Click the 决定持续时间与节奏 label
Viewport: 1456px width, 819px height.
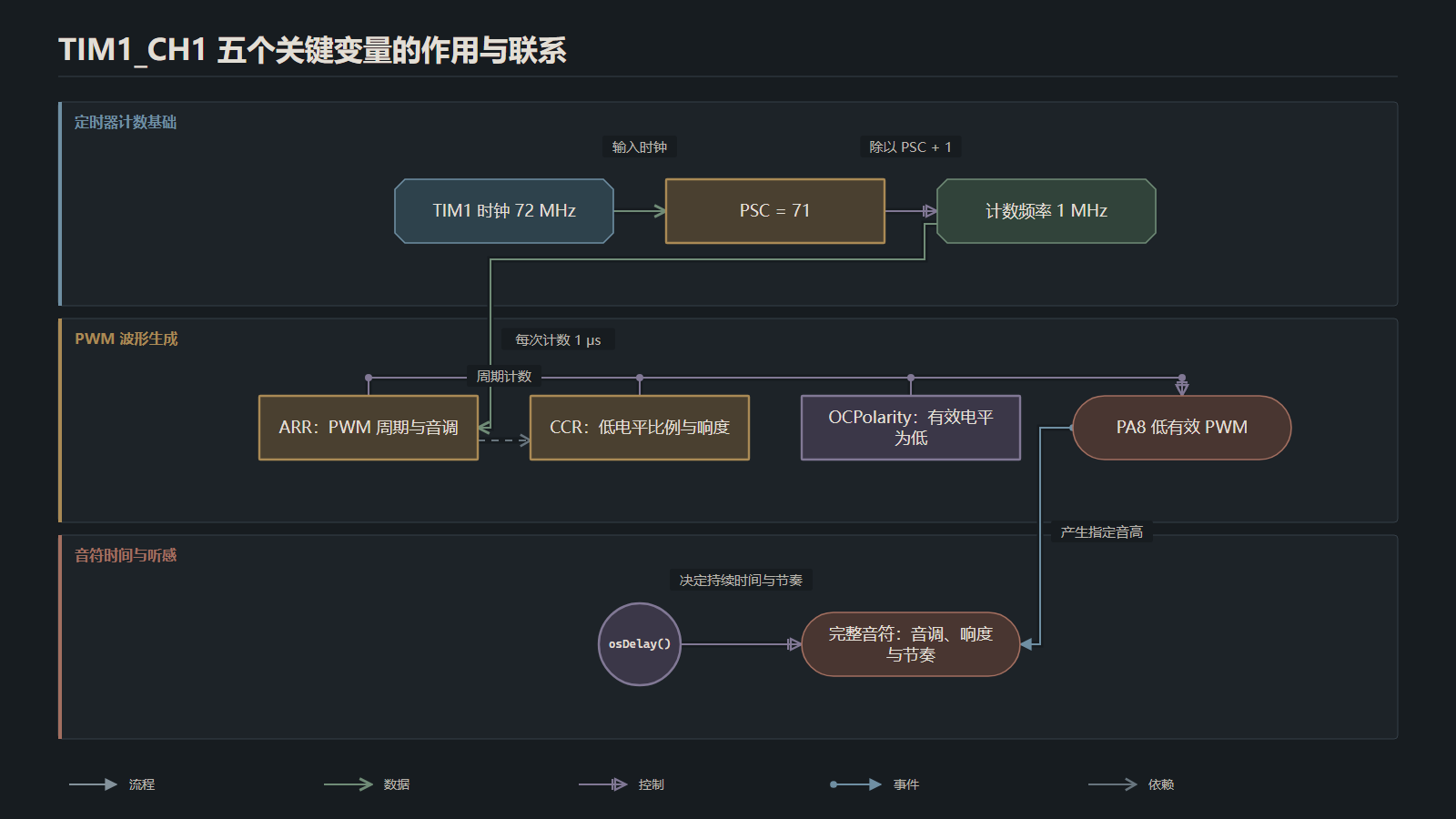tap(741, 581)
